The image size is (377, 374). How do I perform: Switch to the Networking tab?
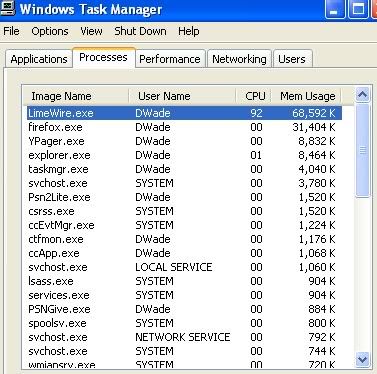pos(239,59)
